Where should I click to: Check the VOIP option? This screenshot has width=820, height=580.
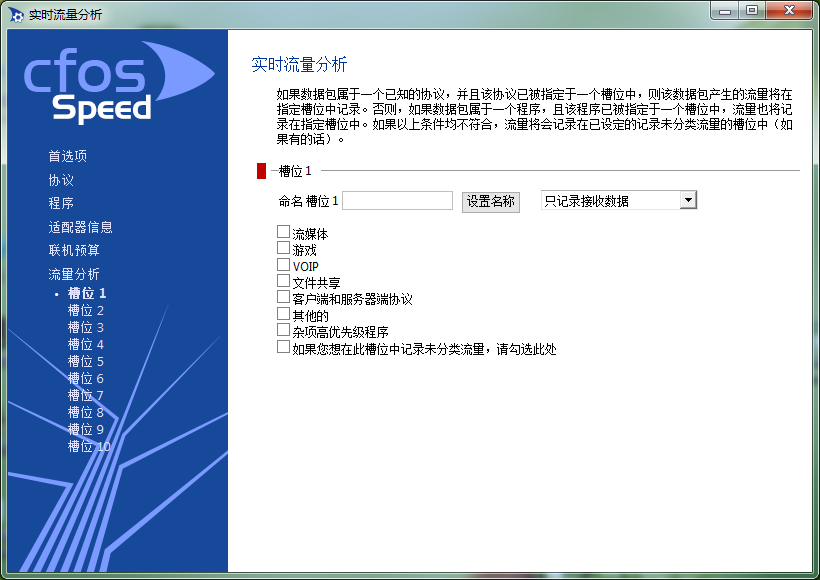pyautogui.click(x=284, y=265)
